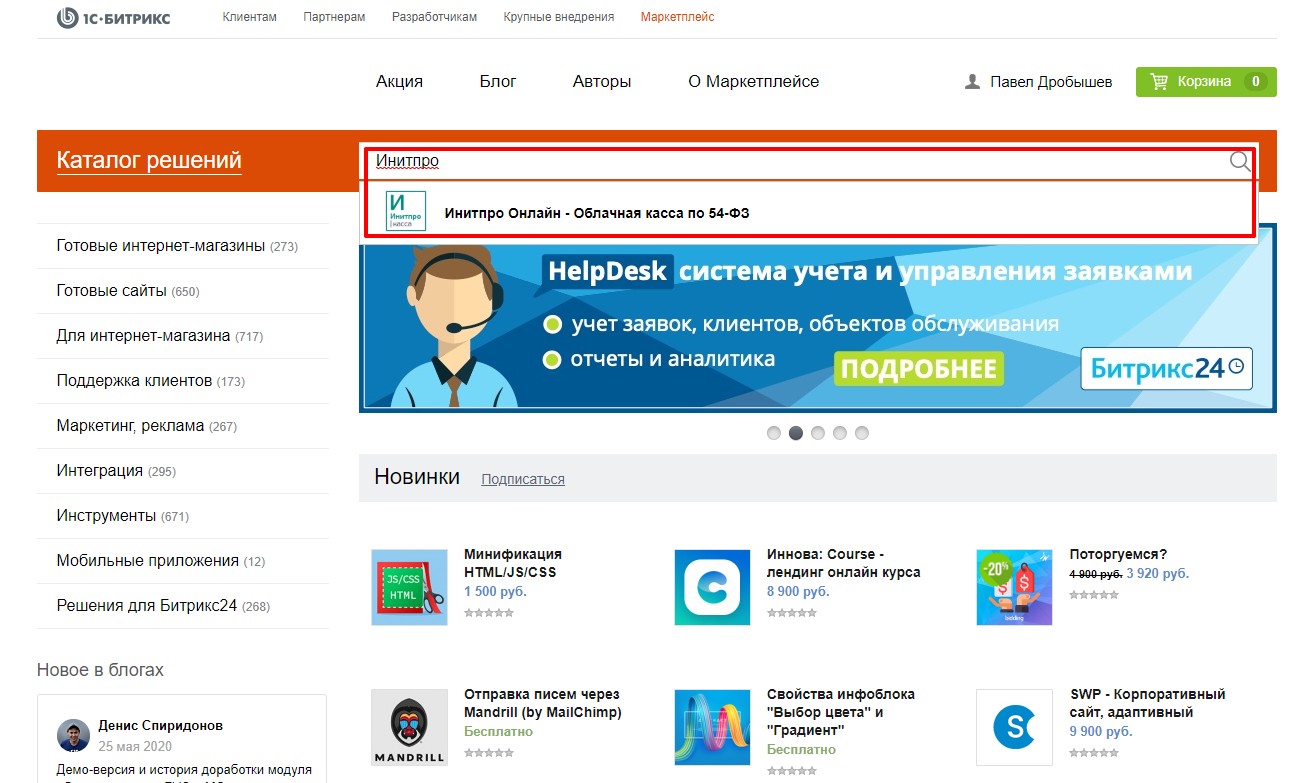Click the 25 мая 2020 date
This screenshot has width=1310, height=783.
coord(135,746)
